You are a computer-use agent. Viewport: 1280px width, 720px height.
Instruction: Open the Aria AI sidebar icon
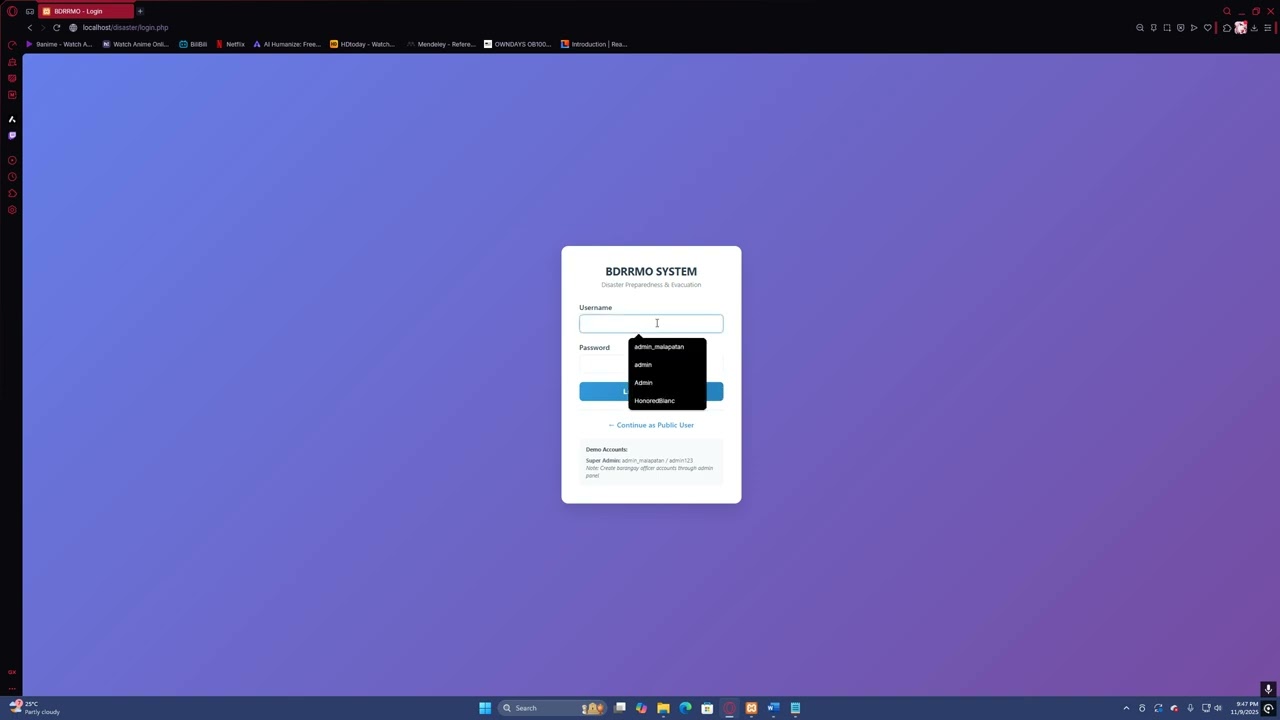point(12,119)
